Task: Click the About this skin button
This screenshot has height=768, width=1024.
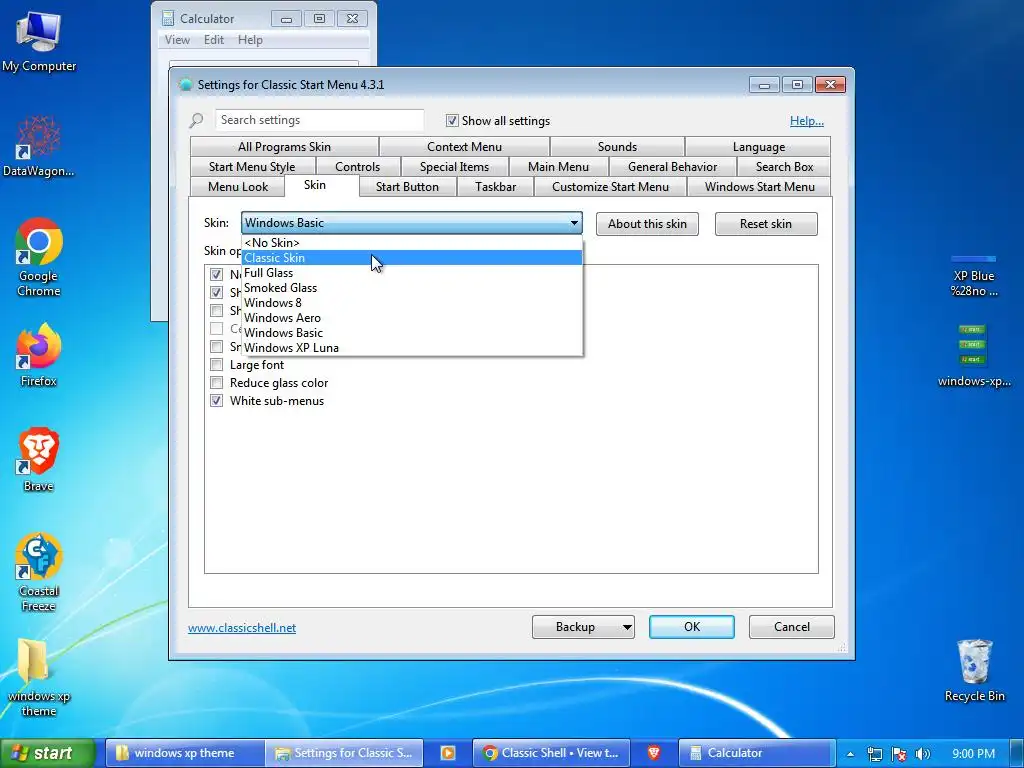Action: [647, 224]
